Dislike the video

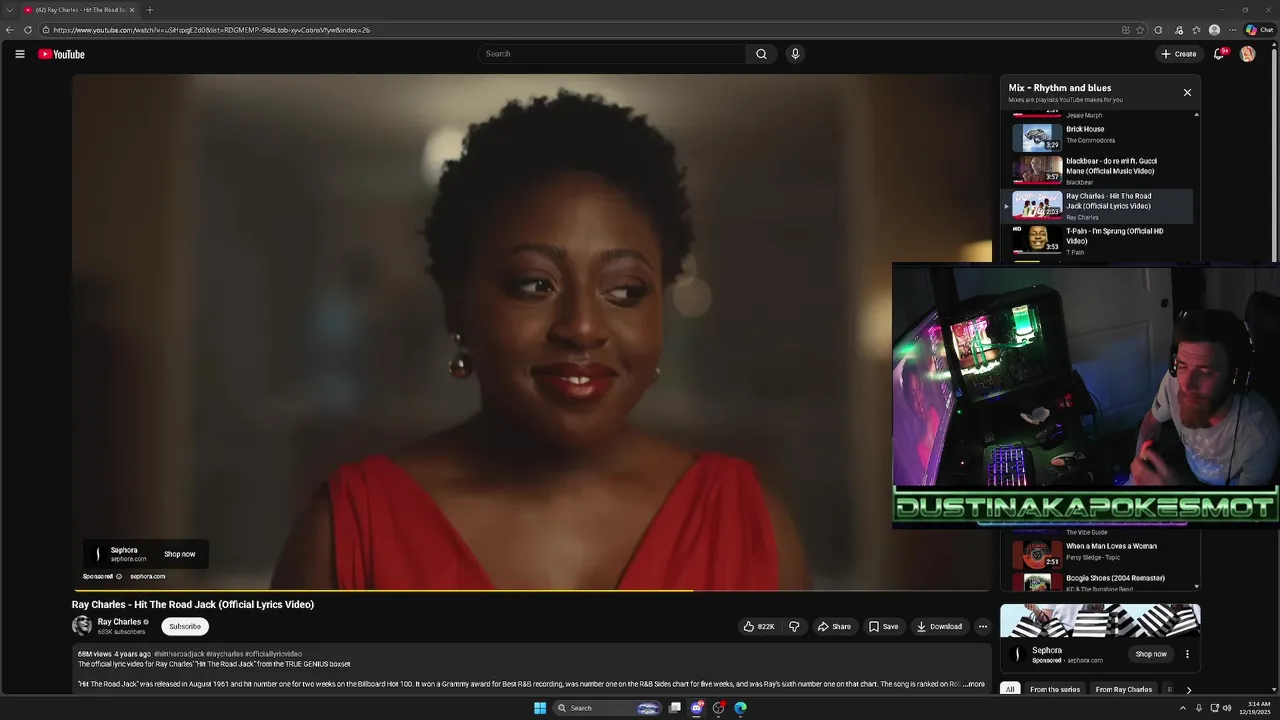(794, 626)
